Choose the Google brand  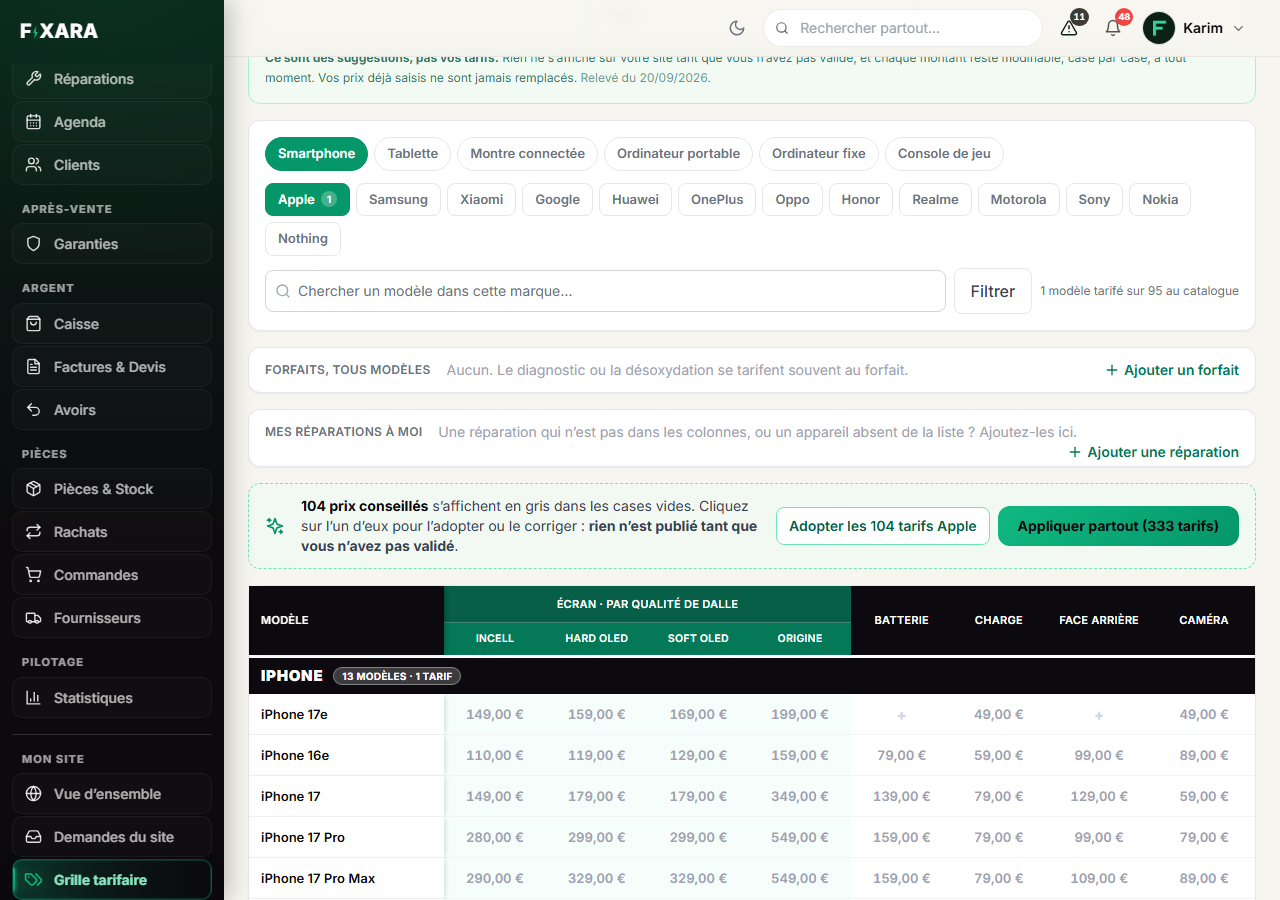pyautogui.click(x=557, y=200)
